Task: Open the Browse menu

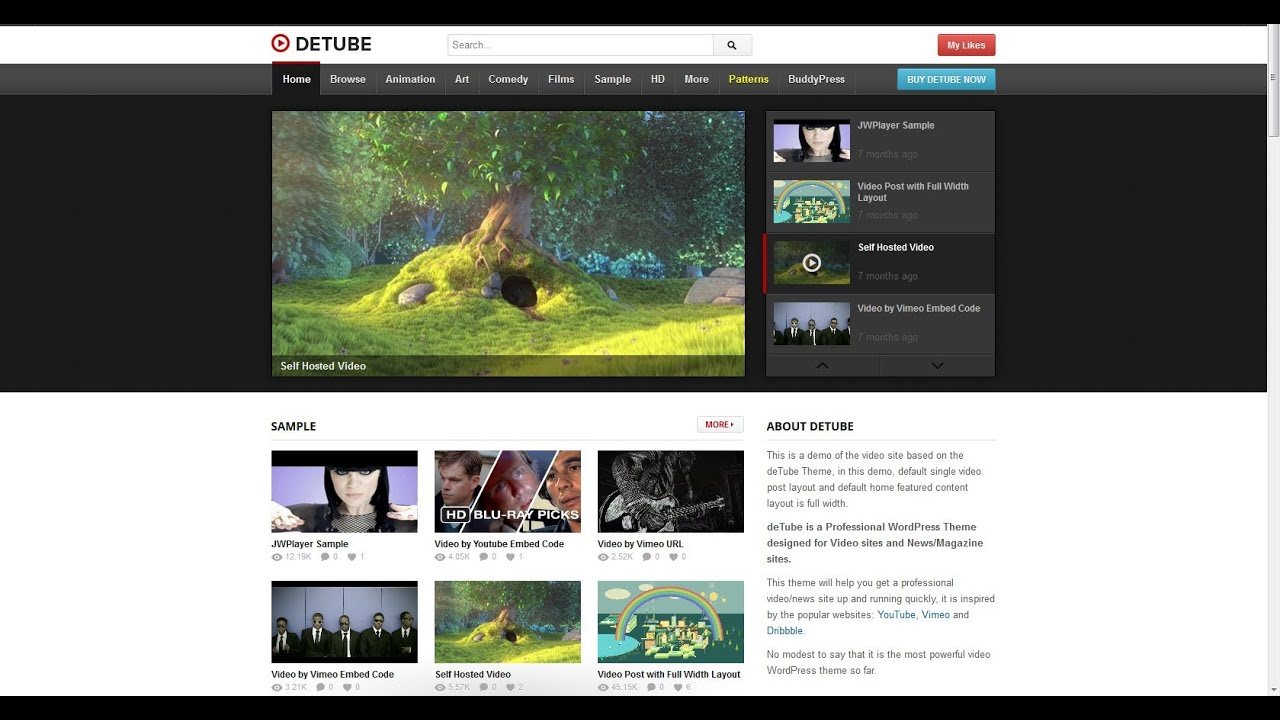Action: coord(348,79)
